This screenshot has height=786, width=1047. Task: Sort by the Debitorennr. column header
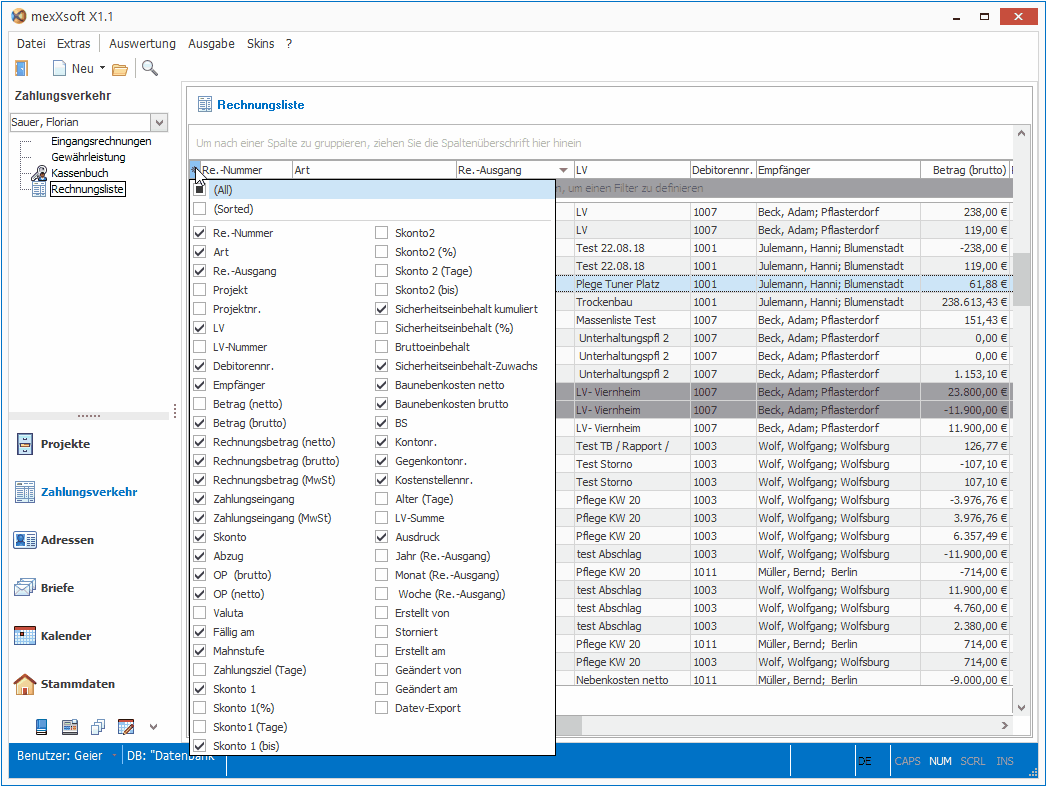click(722, 170)
